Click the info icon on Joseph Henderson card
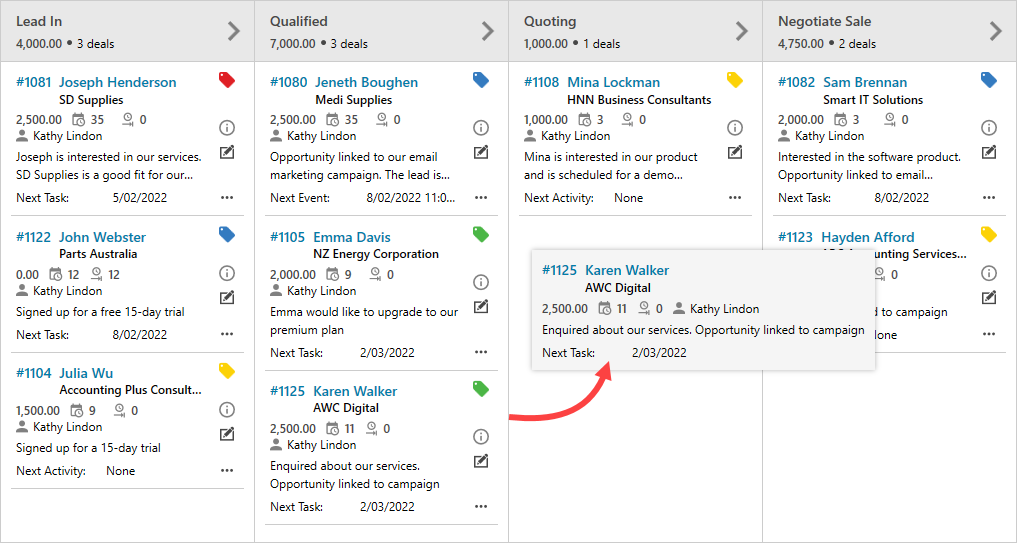 click(x=227, y=127)
